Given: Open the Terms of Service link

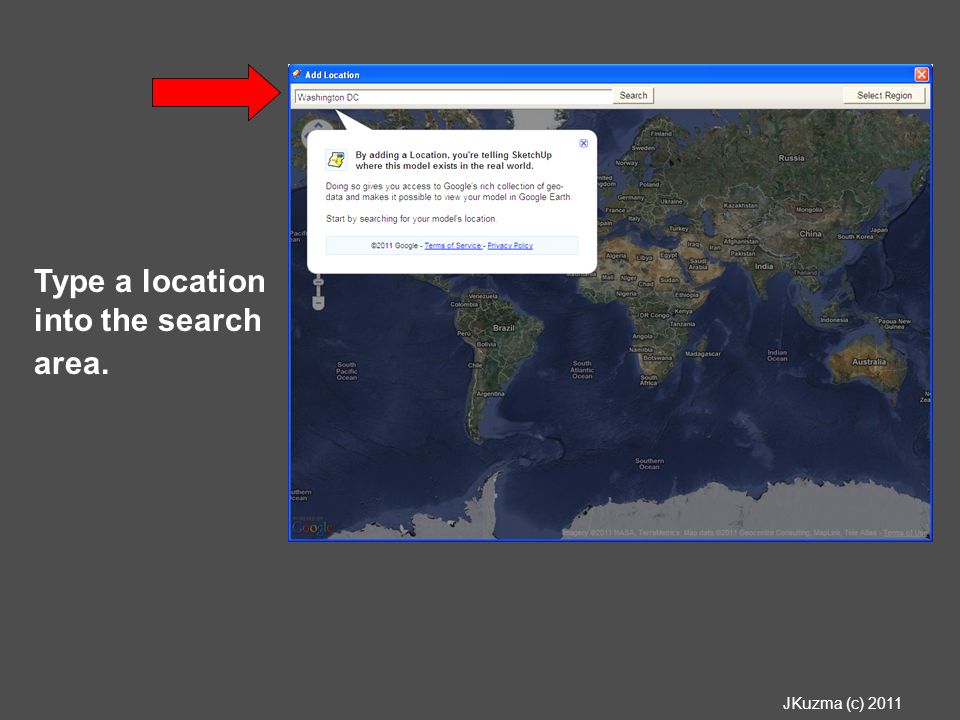Looking at the screenshot, I should [x=453, y=246].
